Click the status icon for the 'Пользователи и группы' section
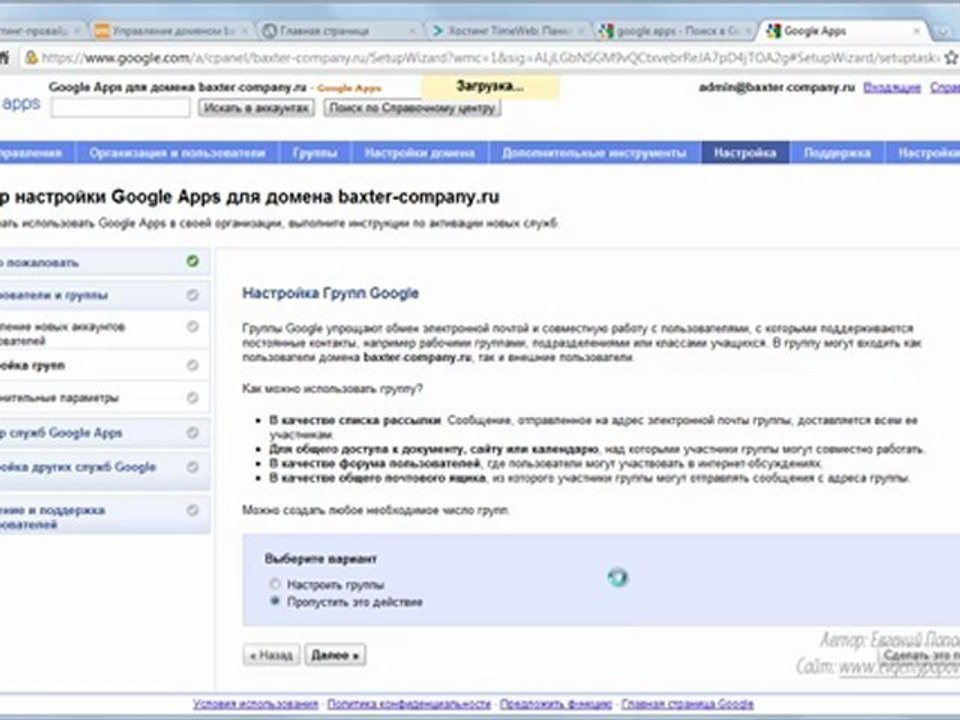The image size is (960, 720). click(x=192, y=295)
